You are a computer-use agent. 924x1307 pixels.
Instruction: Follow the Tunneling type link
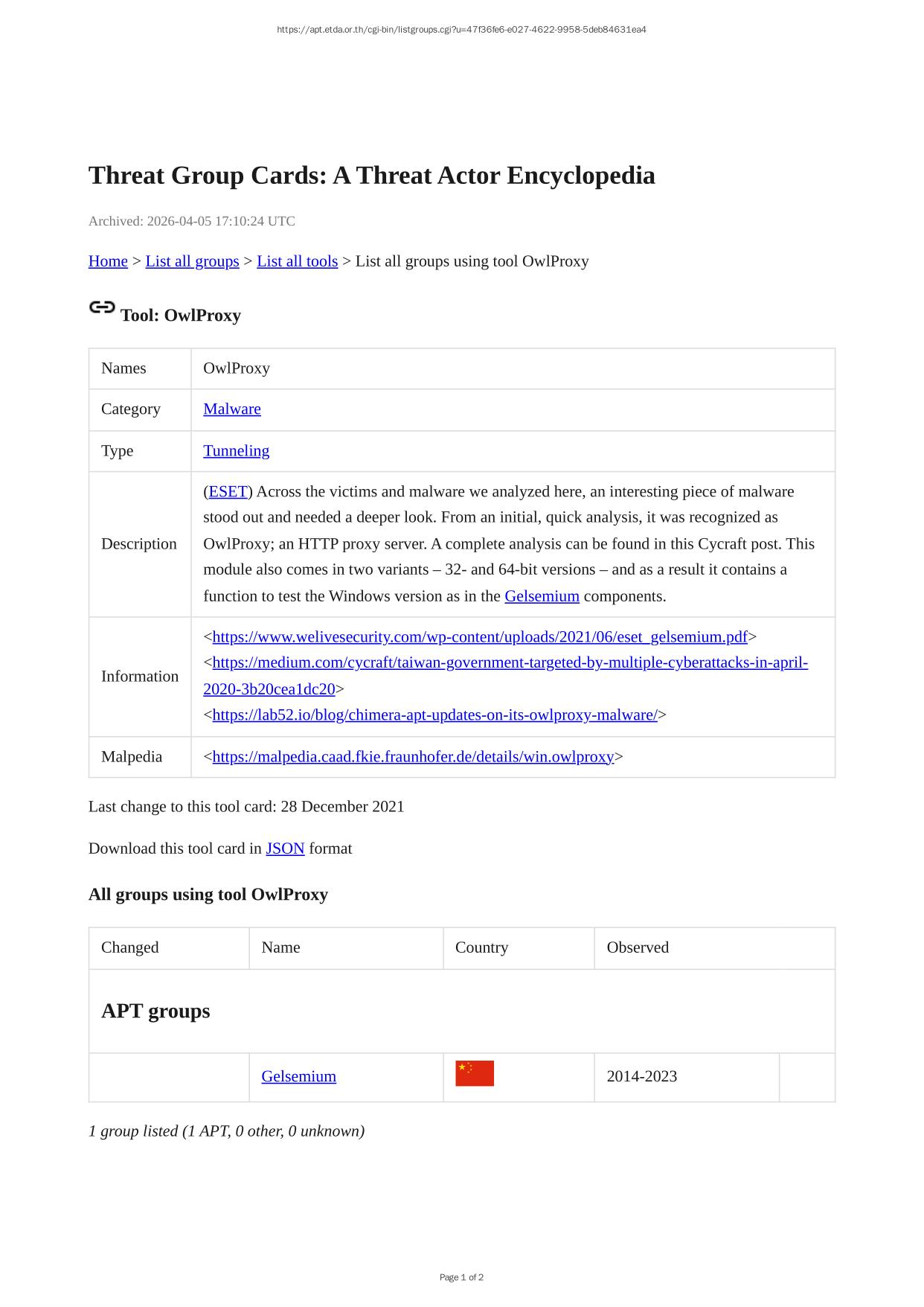pos(236,450)
